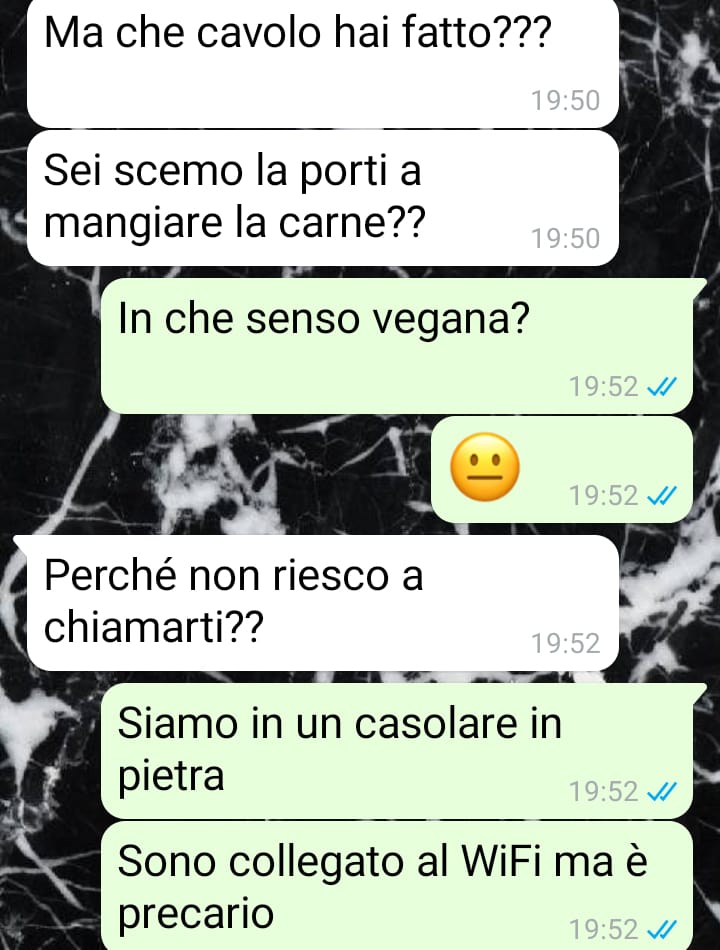
Task: Click read checkmarks beside the emoji message
Action: pyautogui.click(x=662, y=496)
